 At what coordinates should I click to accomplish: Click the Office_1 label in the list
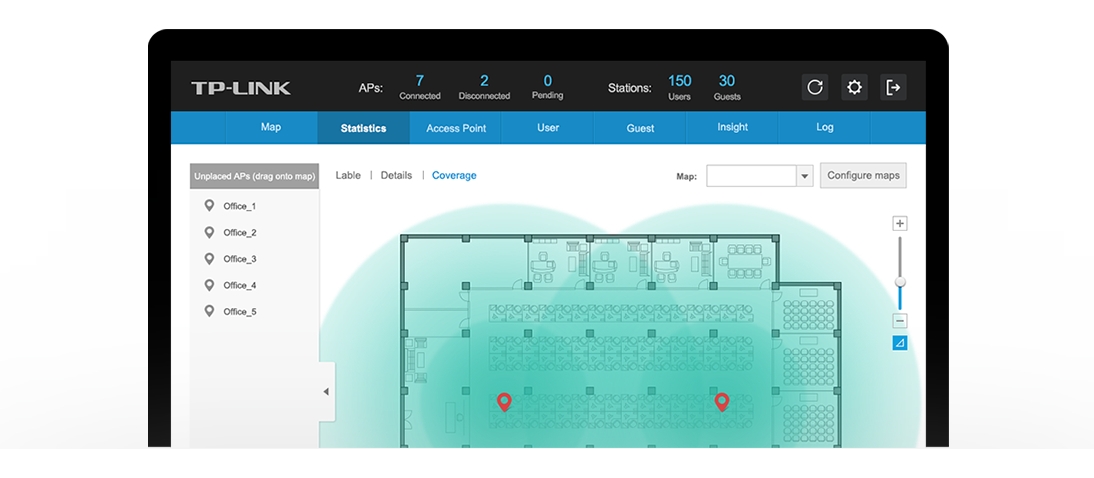[239, 207]
